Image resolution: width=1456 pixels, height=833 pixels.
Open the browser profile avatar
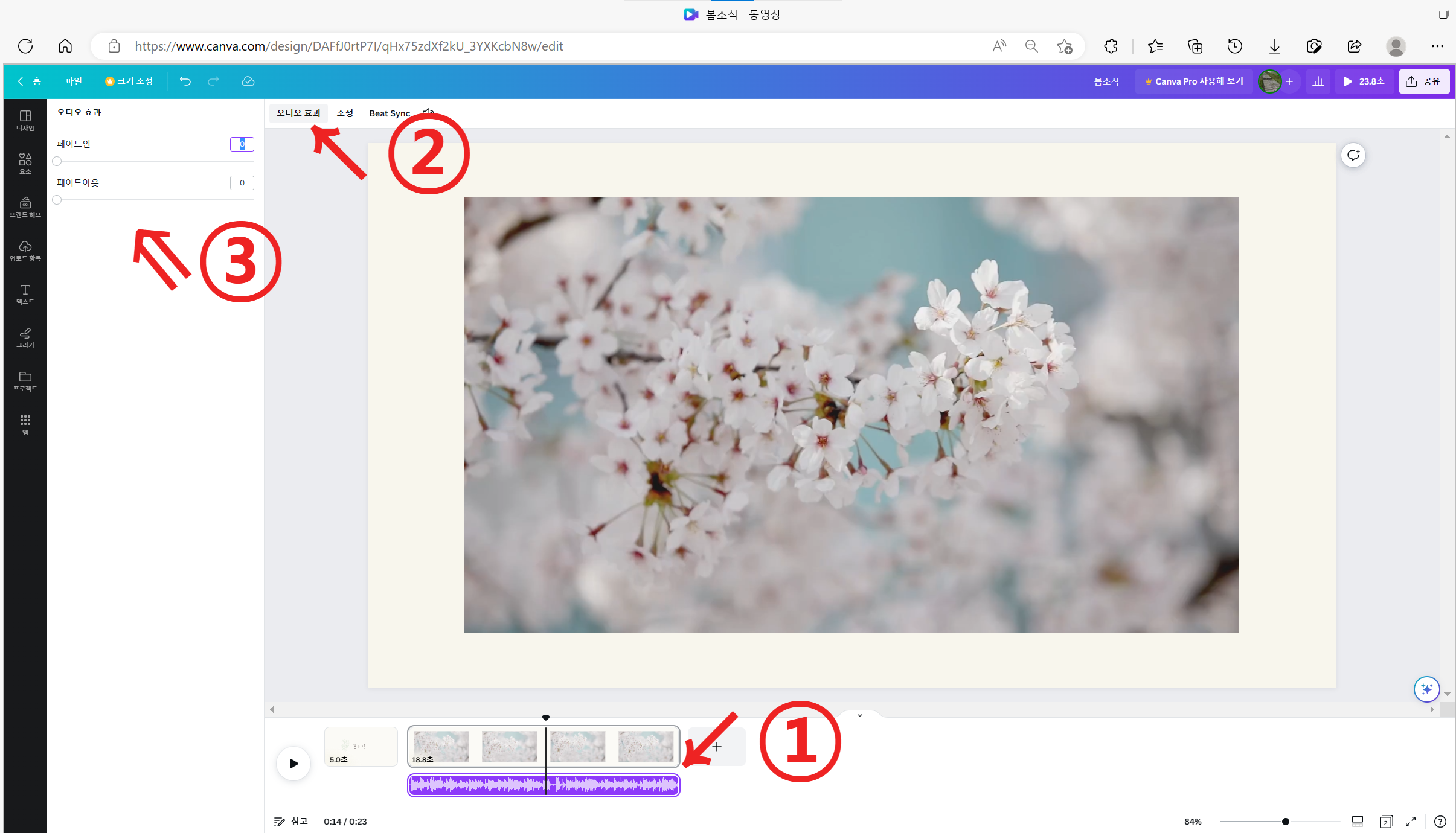(x=1396, y=46)
